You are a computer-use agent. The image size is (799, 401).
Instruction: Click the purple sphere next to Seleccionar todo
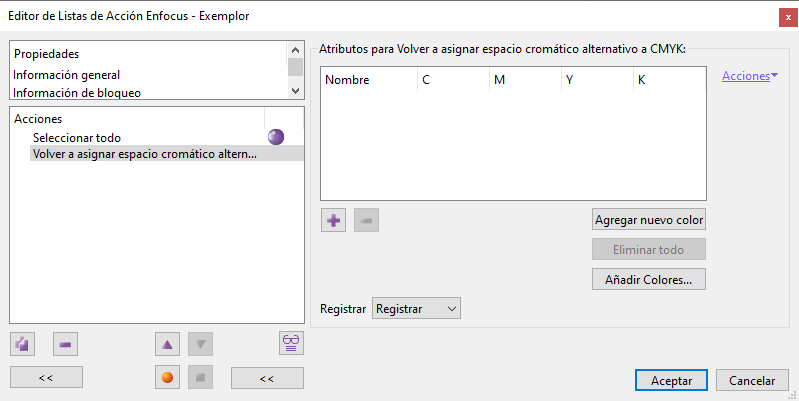coord(276,137)
